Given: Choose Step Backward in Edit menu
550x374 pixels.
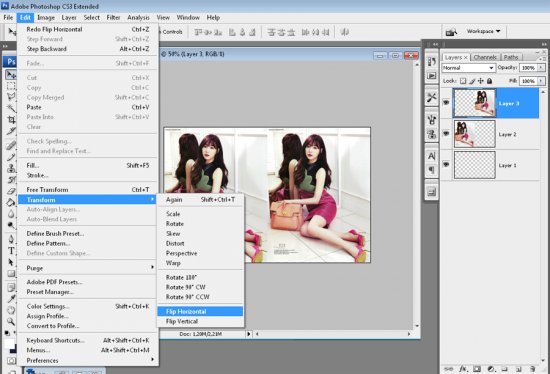Looking at the screenshot, I should click(87, 49).
